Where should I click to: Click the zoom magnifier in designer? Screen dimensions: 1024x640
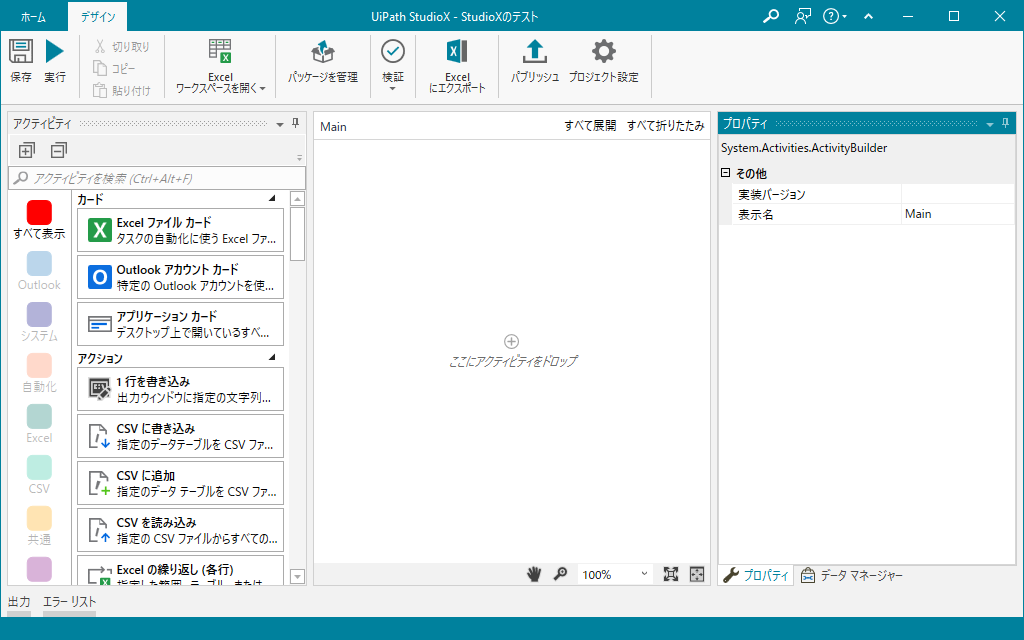click(560, 574)
